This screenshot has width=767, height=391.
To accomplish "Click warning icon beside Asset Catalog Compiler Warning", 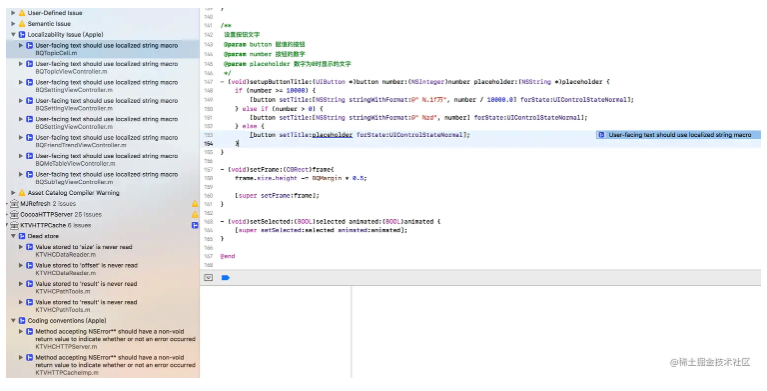I will click(22, 193).
